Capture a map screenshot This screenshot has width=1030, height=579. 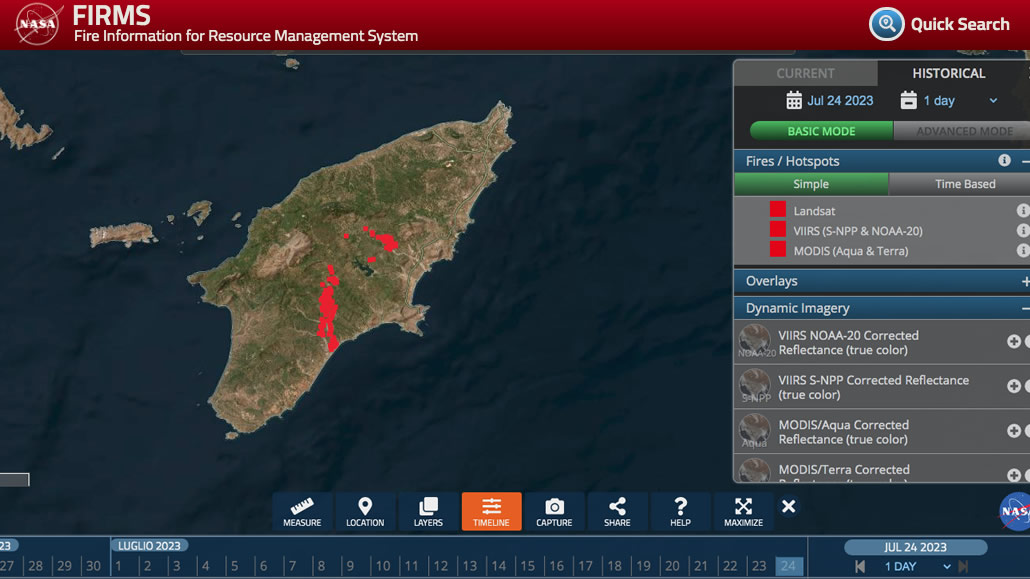coord(554,511)
